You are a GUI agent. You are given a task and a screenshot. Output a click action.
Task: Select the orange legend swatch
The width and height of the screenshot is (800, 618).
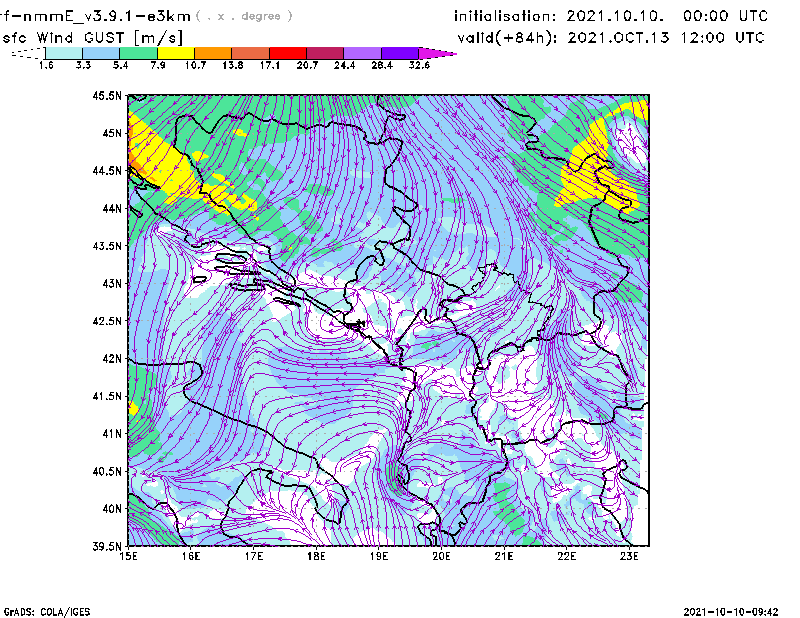213,53
